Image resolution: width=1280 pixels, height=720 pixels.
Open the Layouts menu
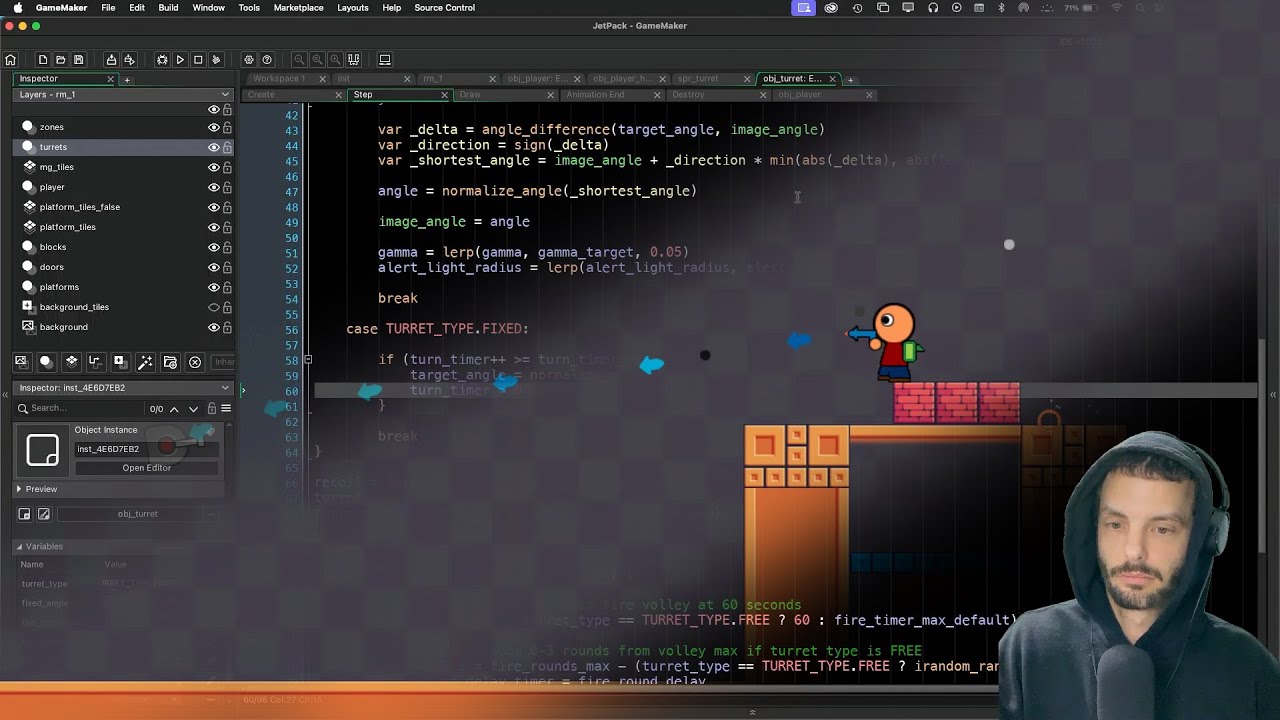(352, 7)
